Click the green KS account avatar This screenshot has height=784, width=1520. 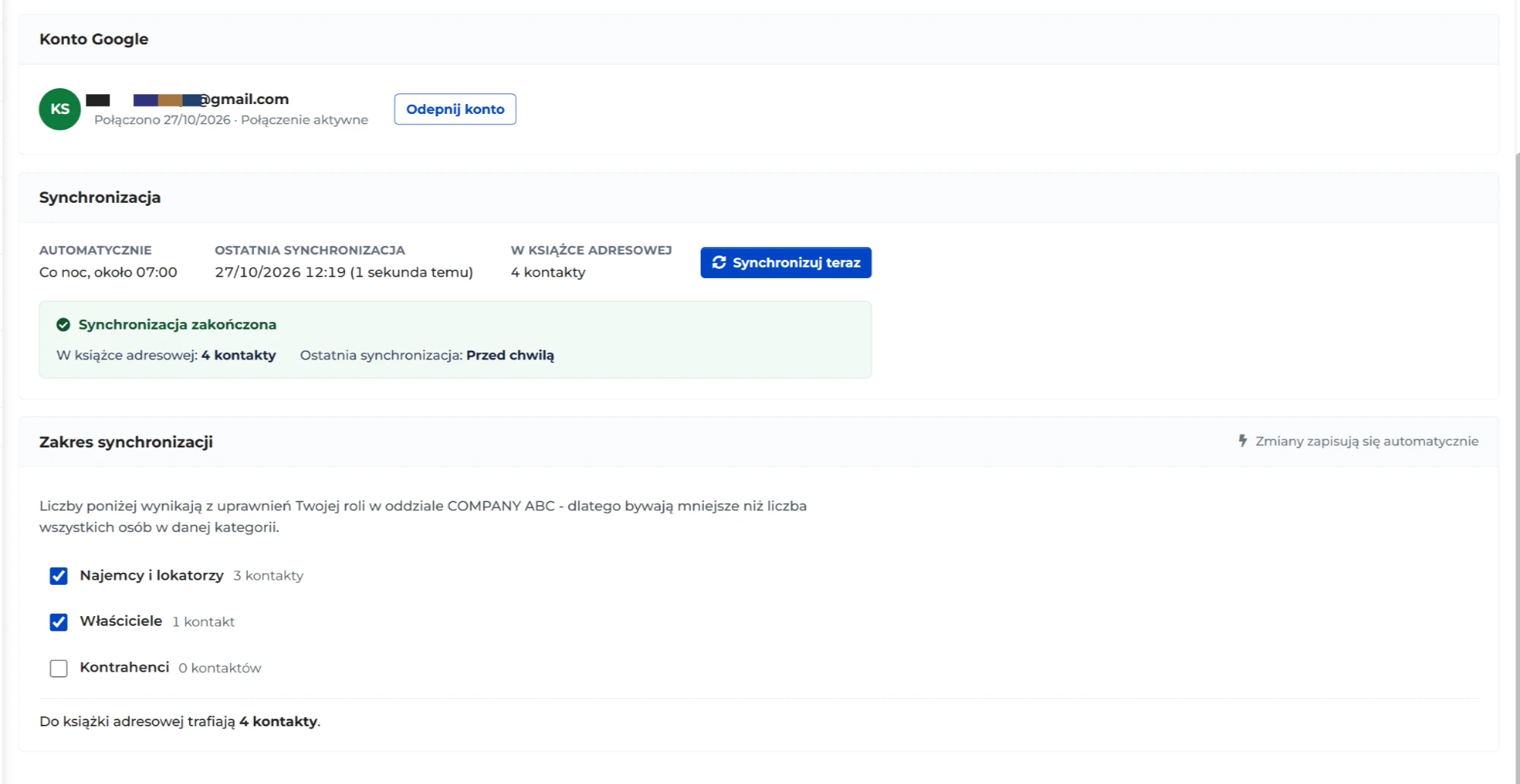tap(60, 109)
